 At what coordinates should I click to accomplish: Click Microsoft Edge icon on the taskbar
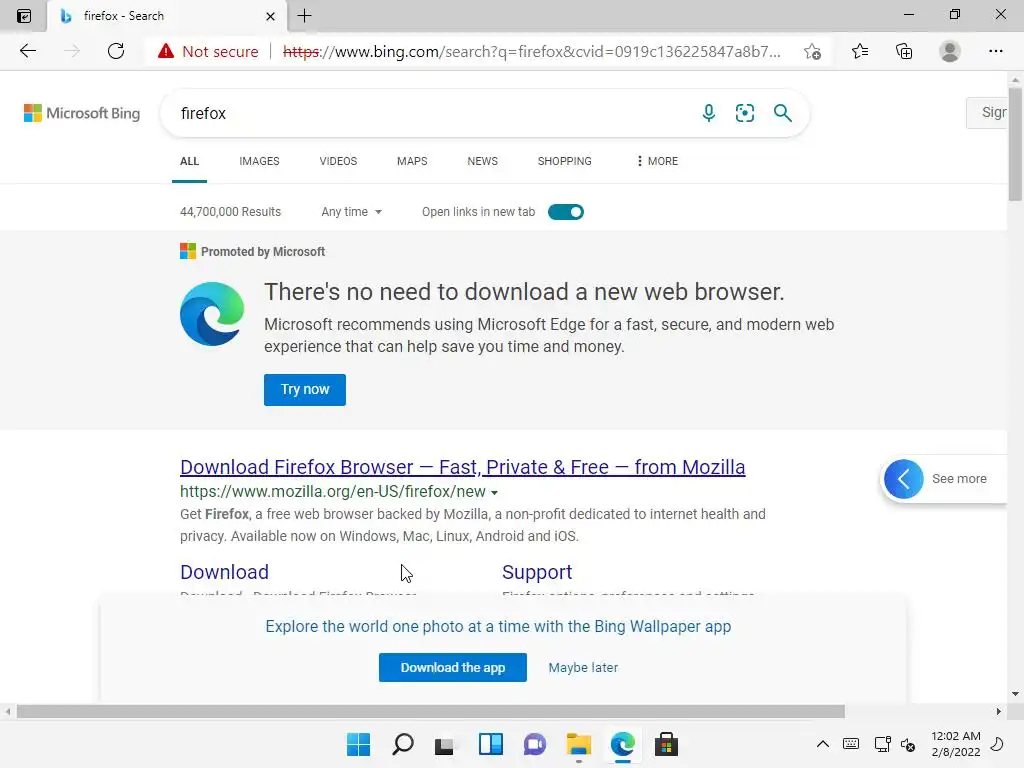(x=622, y=744)
